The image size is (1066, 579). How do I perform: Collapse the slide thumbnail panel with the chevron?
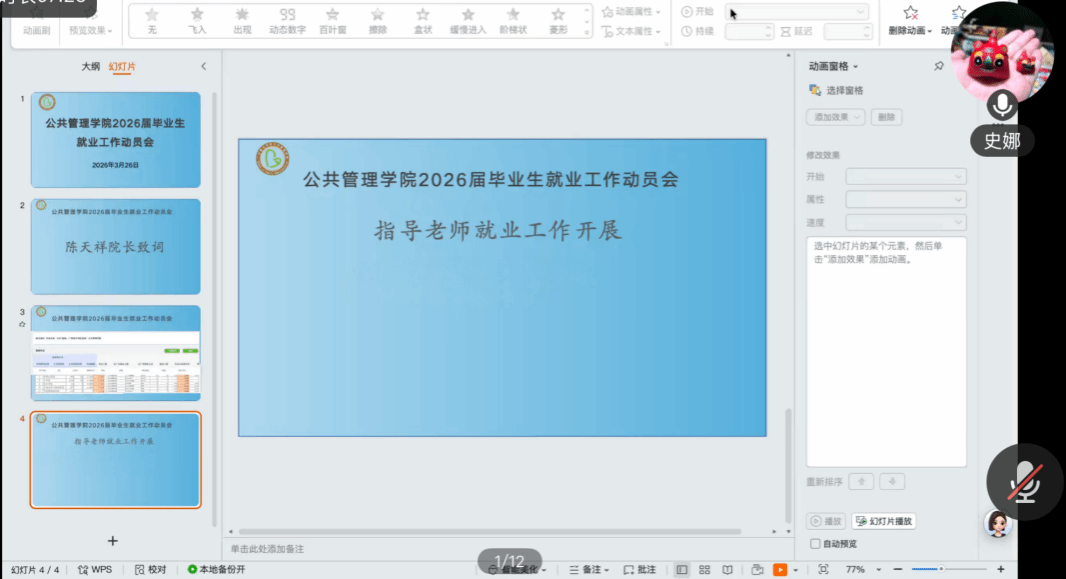(x=204, y=67)
